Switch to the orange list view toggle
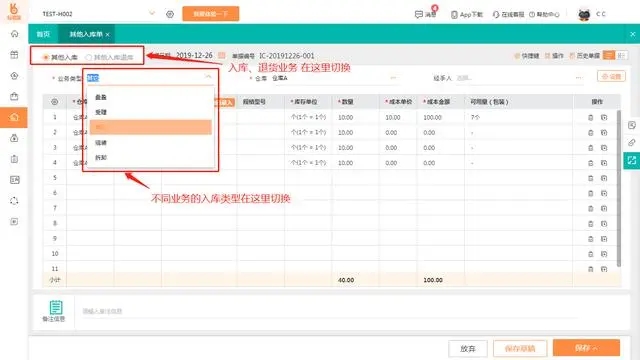This screenshot has height=360, width=640. point(609,55)
